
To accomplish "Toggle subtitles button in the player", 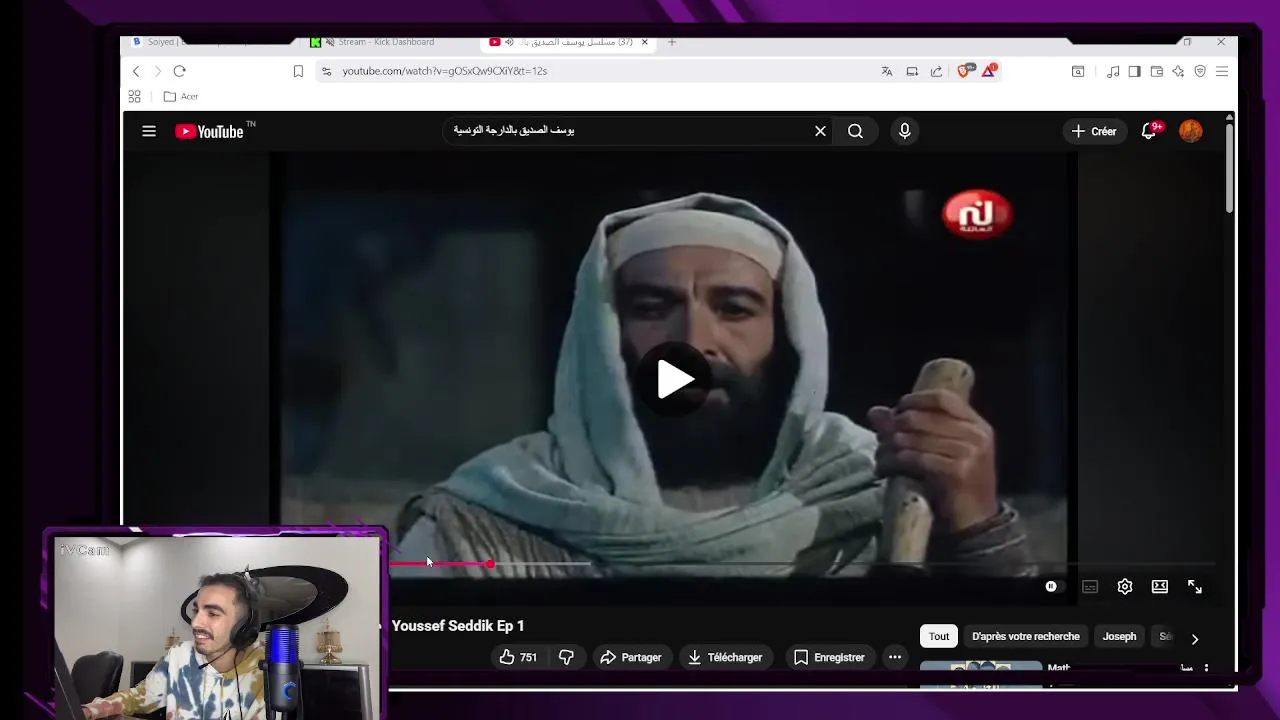I will 1090,587.
